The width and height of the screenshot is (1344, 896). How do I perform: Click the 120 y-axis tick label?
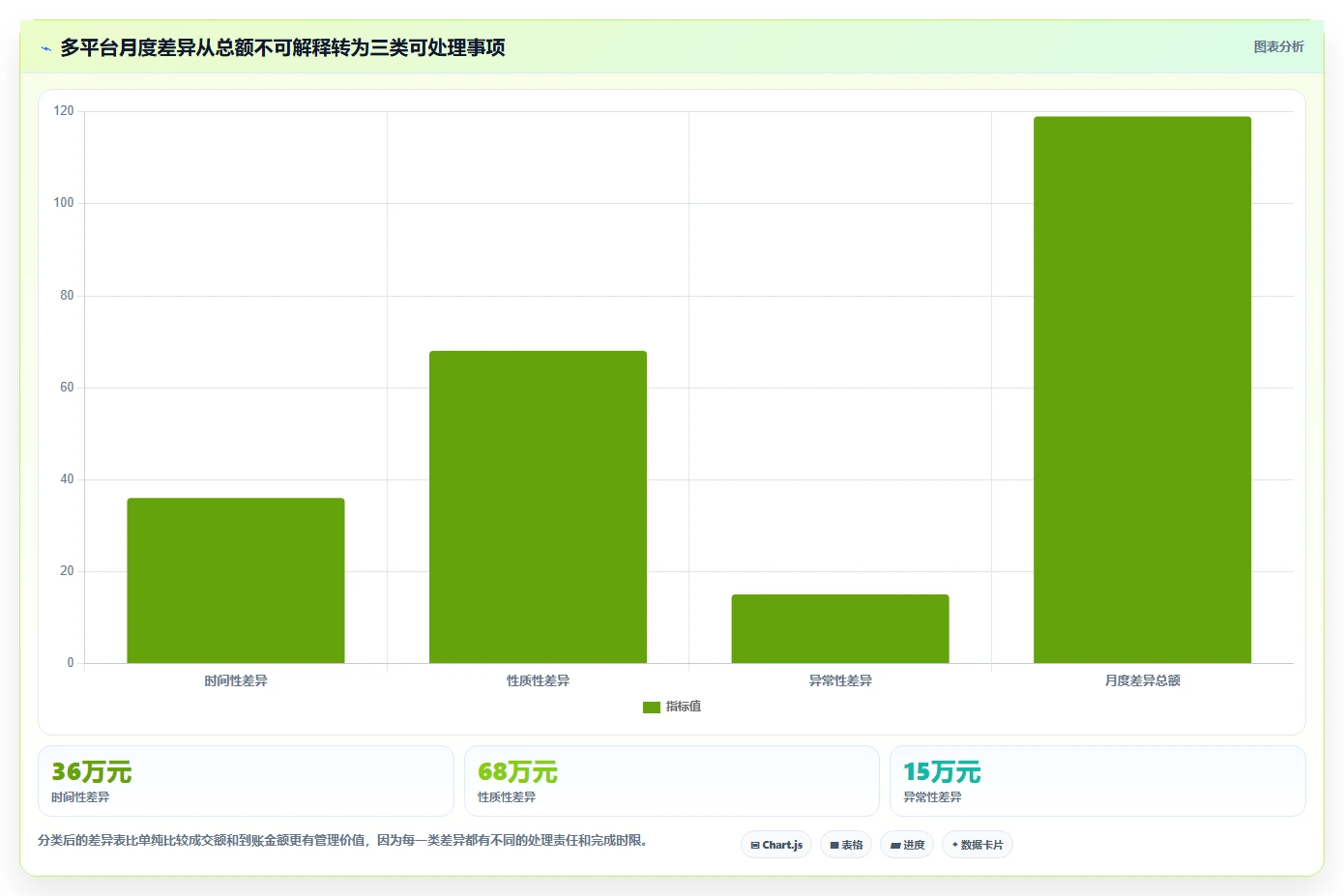64,111
